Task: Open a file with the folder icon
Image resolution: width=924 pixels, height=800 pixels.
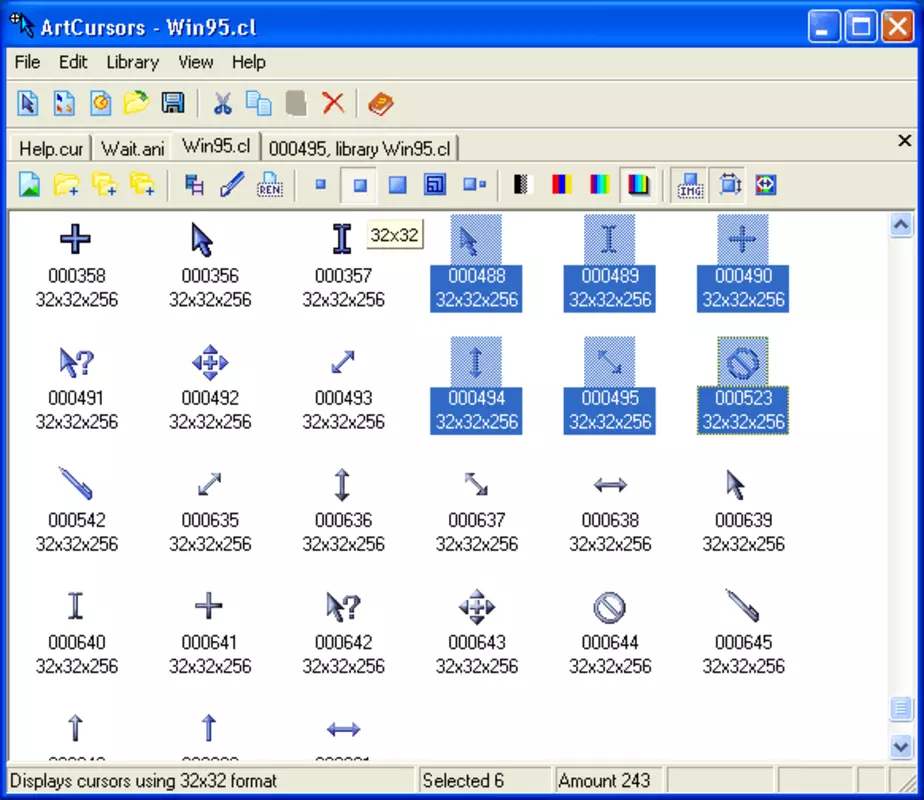Action: 136,104
